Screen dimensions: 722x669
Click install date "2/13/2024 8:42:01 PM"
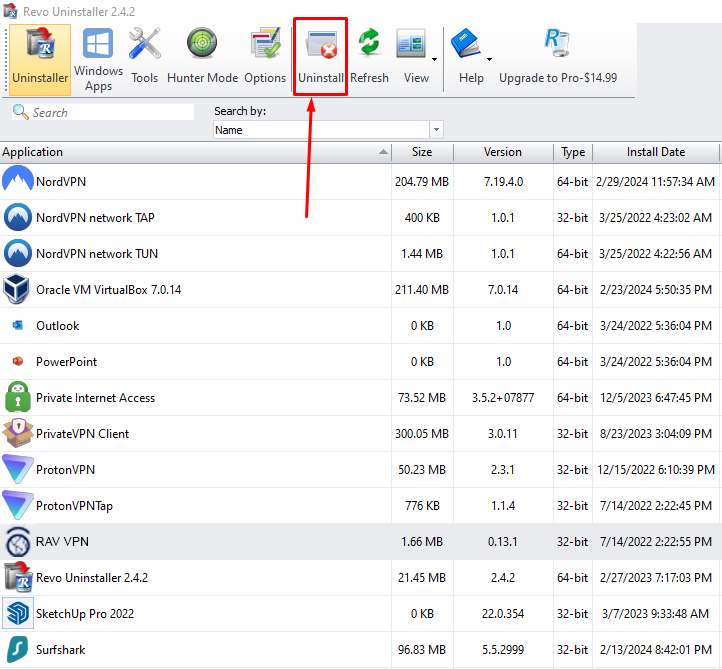coord(656,650)
